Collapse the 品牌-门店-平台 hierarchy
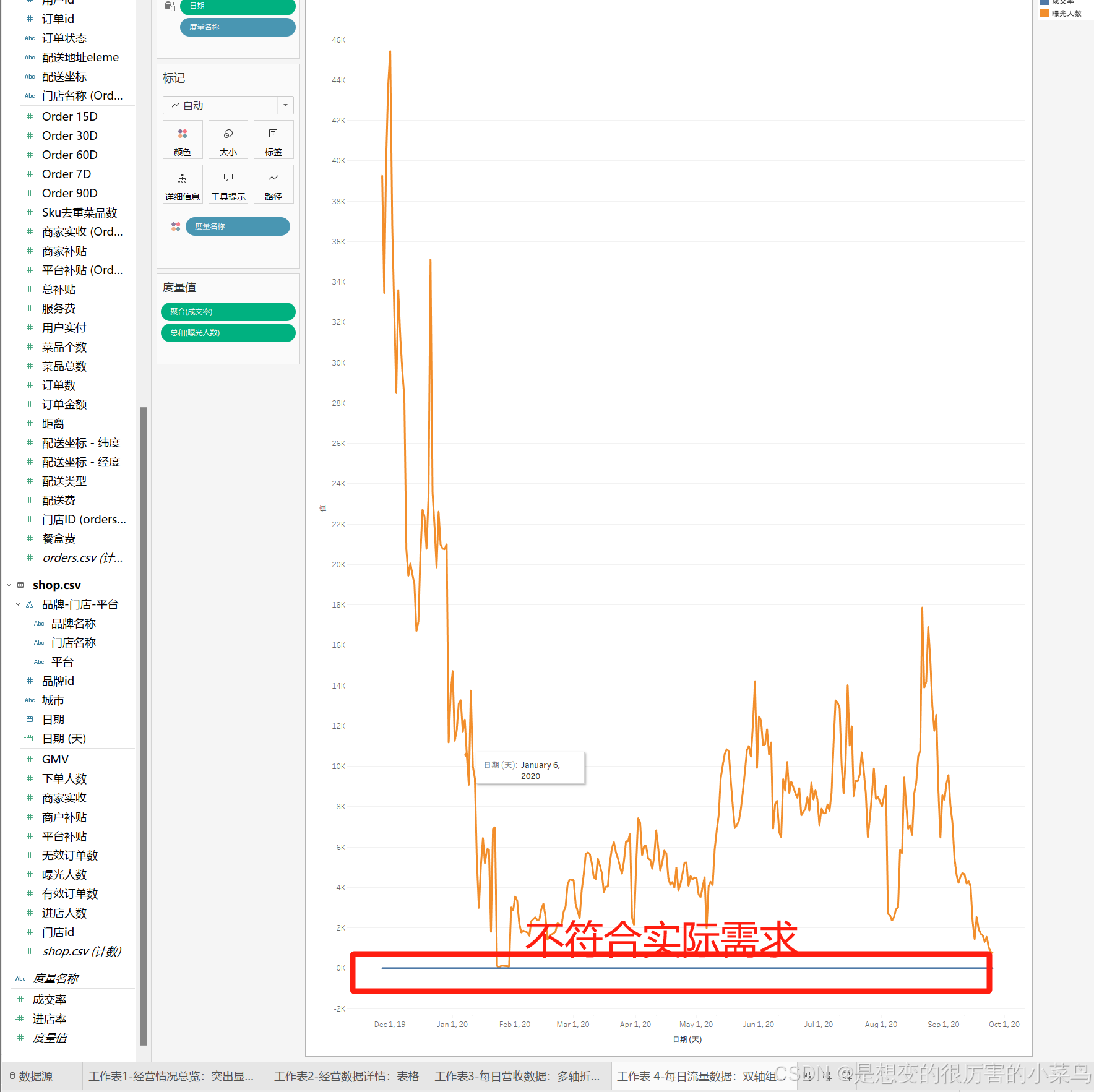The width and height of the screenshot is (1094, 1092). point(18,604)
